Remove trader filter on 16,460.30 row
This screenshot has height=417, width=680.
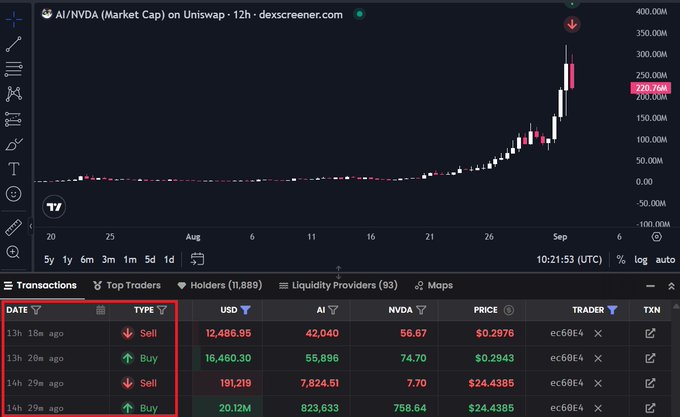click(x=598, y=358)
